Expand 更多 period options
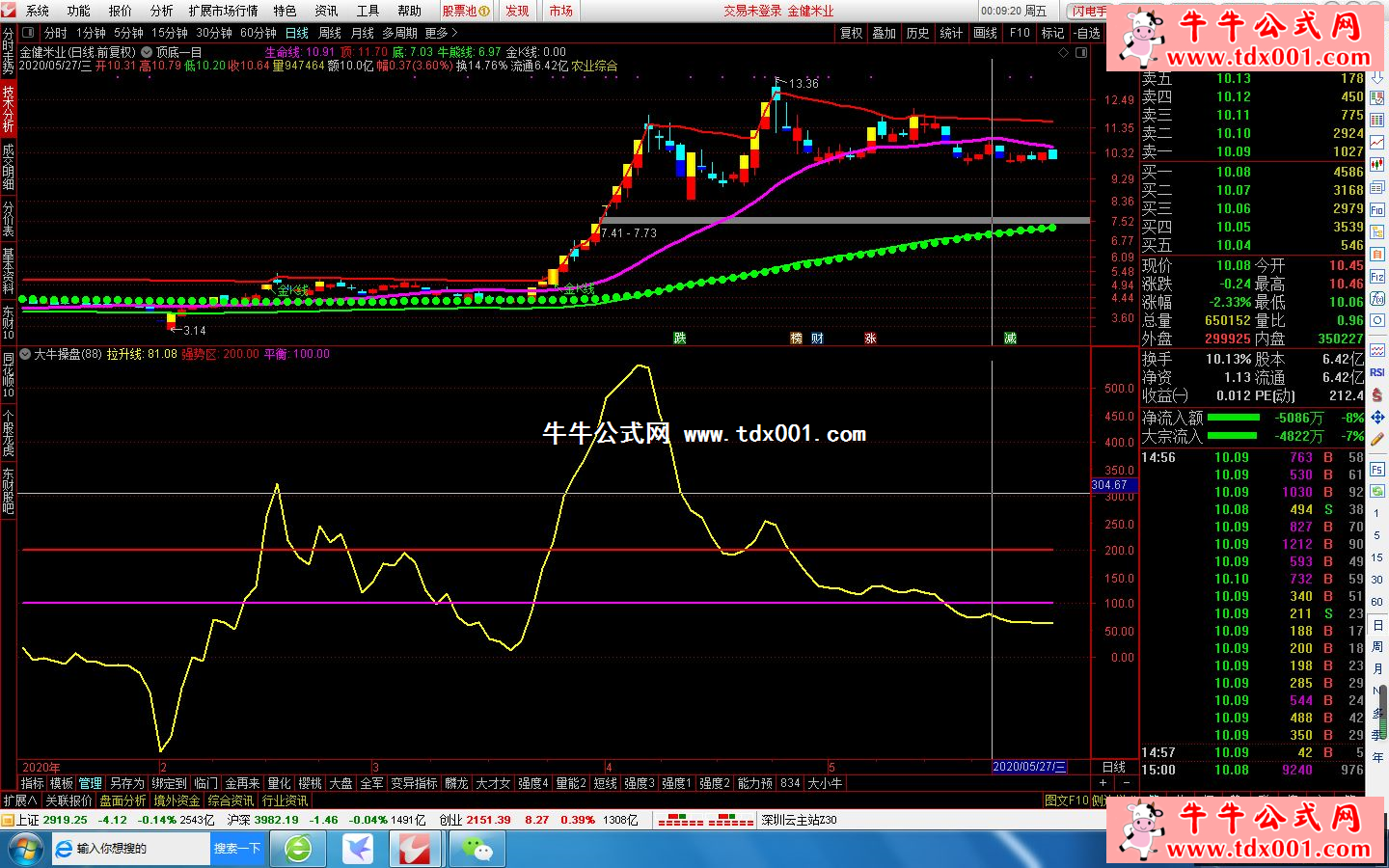The height and width of the screenshot is (868, 1389). coord(442,33)
